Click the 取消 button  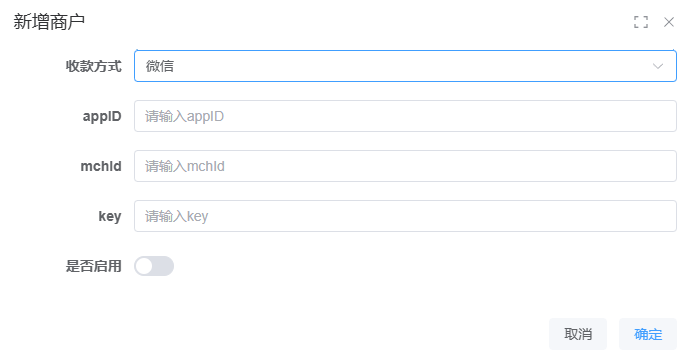tap(578, 334)
